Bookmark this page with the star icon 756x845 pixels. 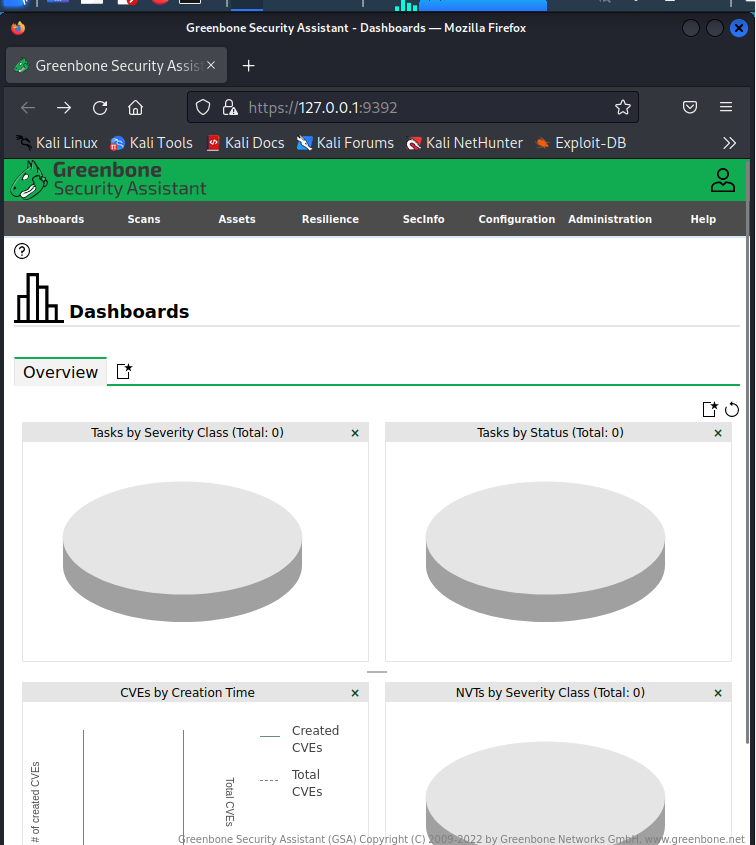point(623,107)
